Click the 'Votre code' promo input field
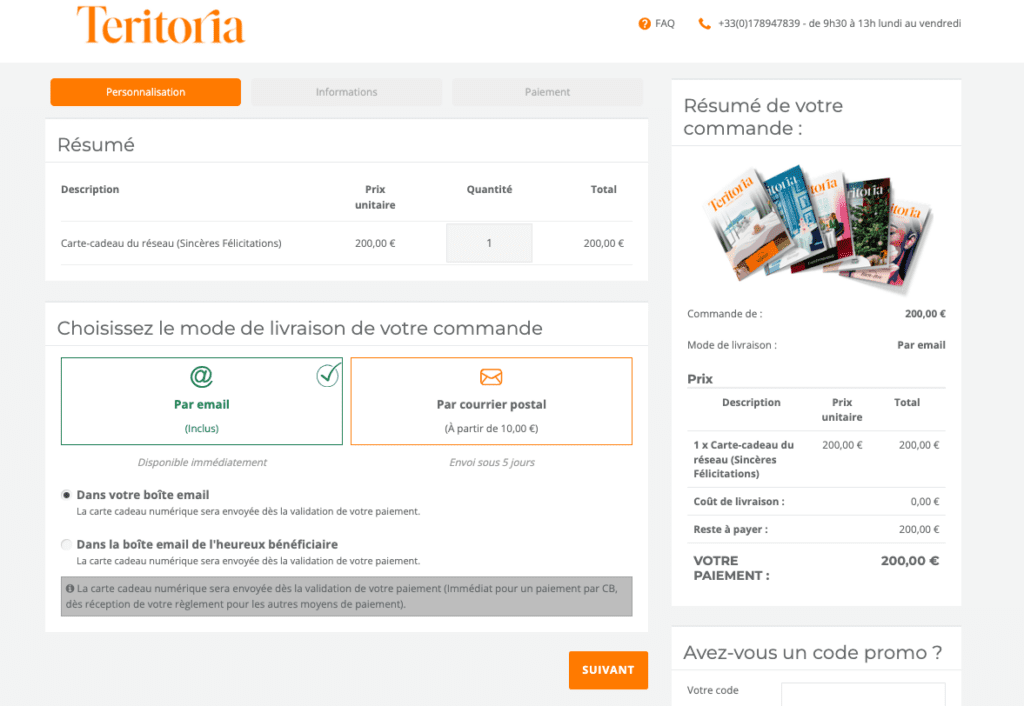Screen dimensions: 1024x706 862,693
